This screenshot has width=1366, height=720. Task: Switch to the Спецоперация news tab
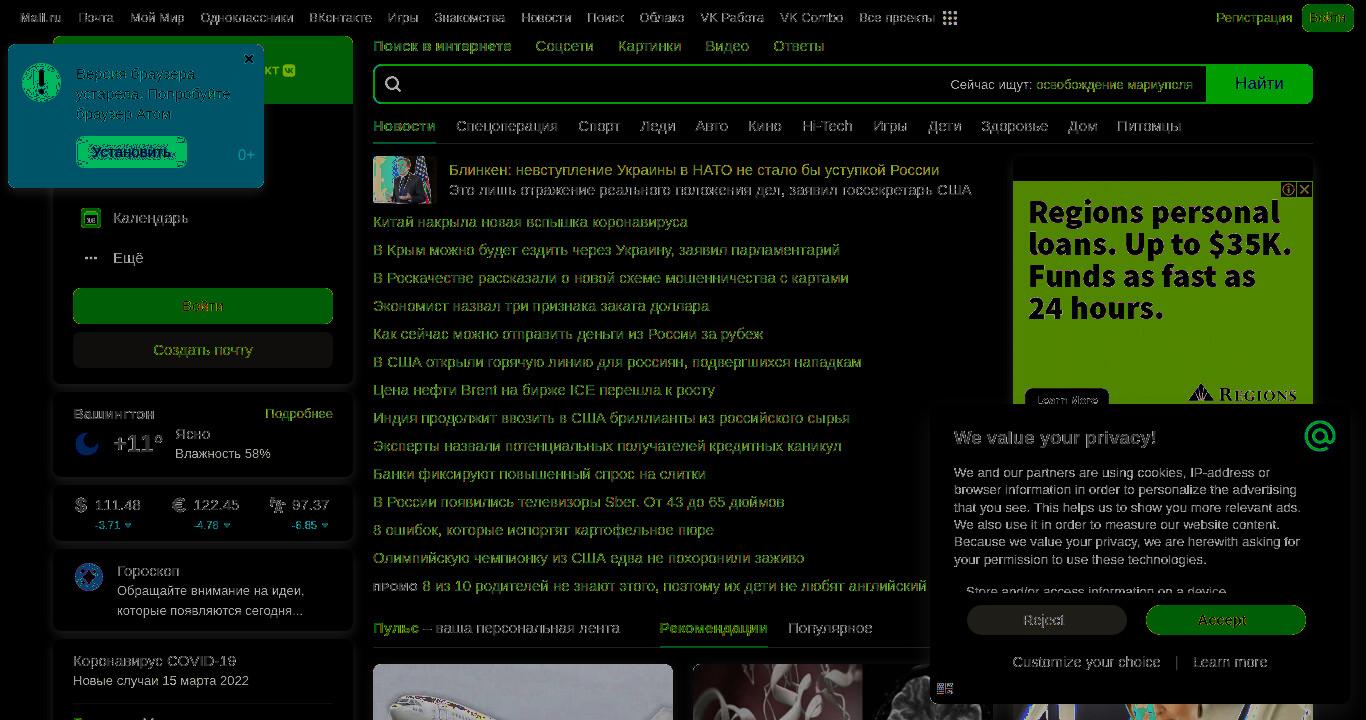pyautogui.click(x=507, y=126)
